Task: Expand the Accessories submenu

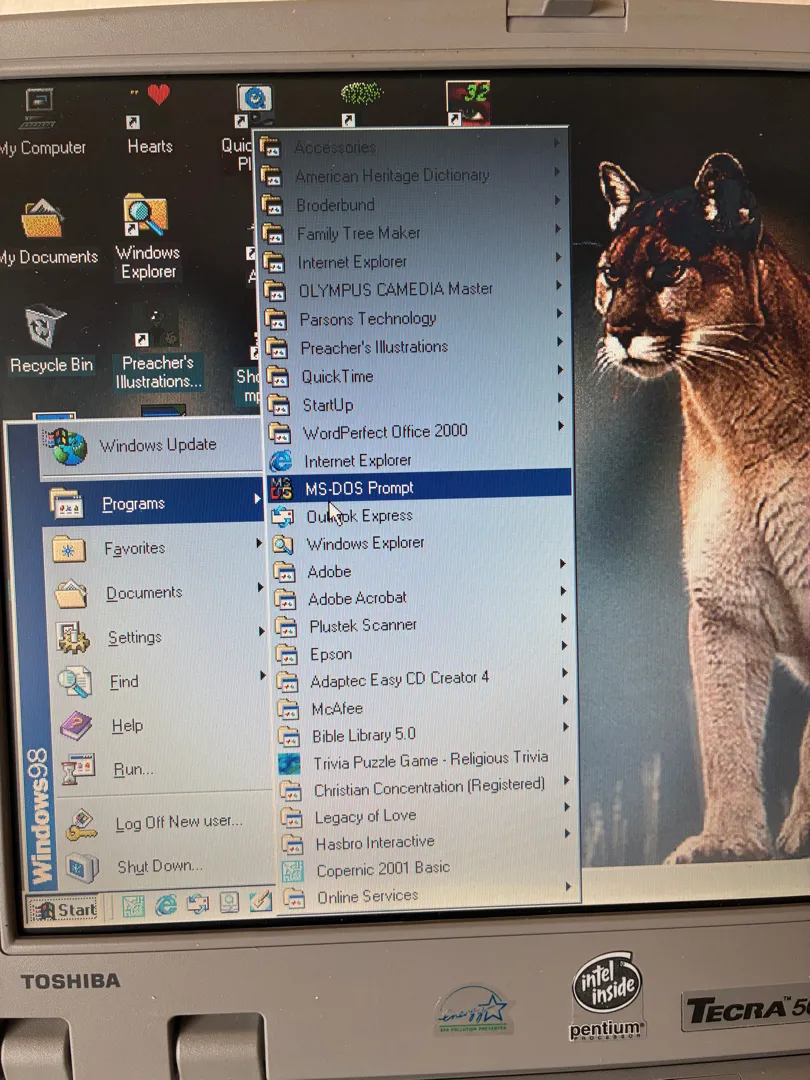Action: (x=334, y=148)
